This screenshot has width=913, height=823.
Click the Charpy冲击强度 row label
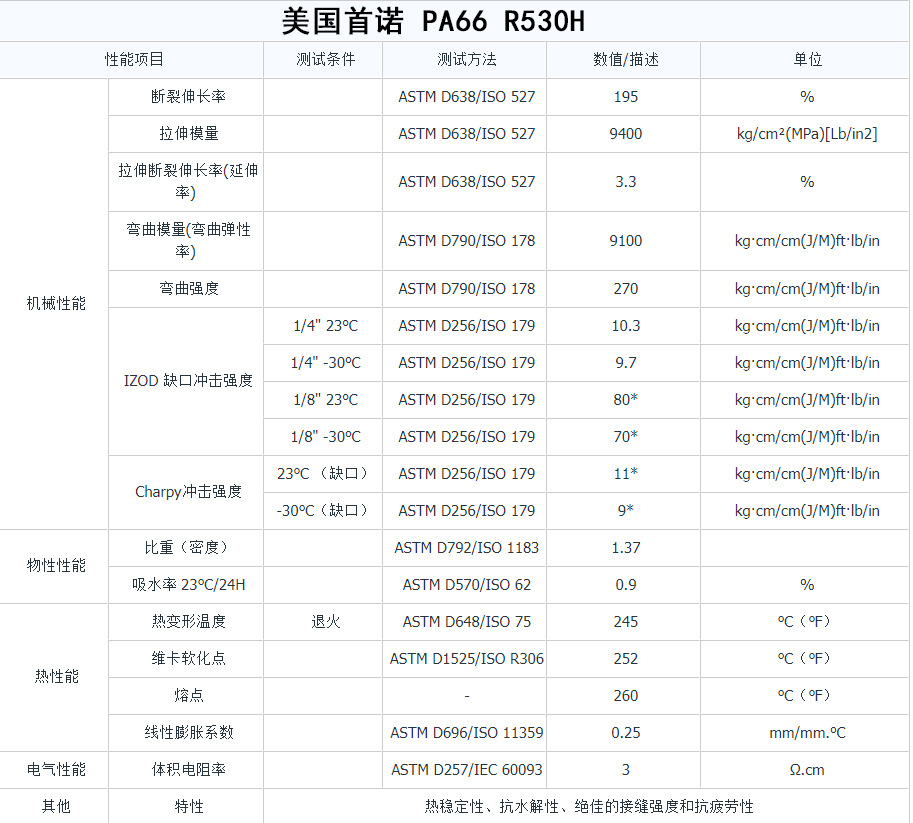click(188, 492)
